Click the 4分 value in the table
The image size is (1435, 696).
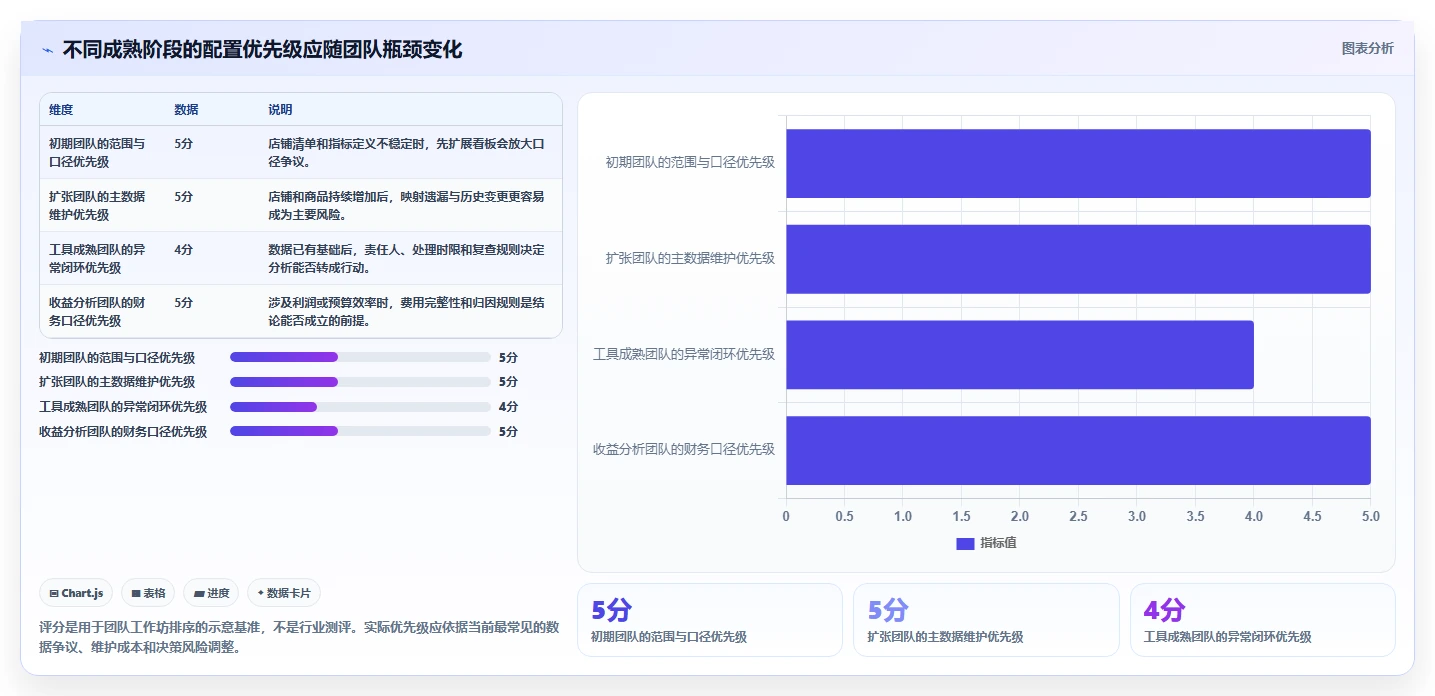(183, 249)
